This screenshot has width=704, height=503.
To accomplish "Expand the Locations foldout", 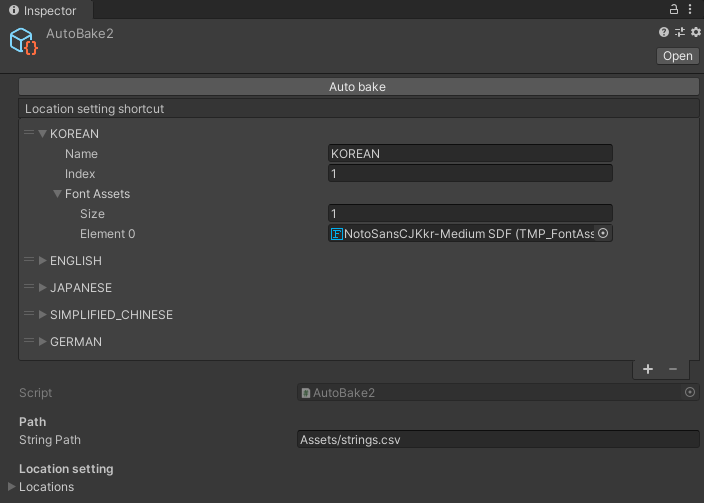I will click(12, 486).
